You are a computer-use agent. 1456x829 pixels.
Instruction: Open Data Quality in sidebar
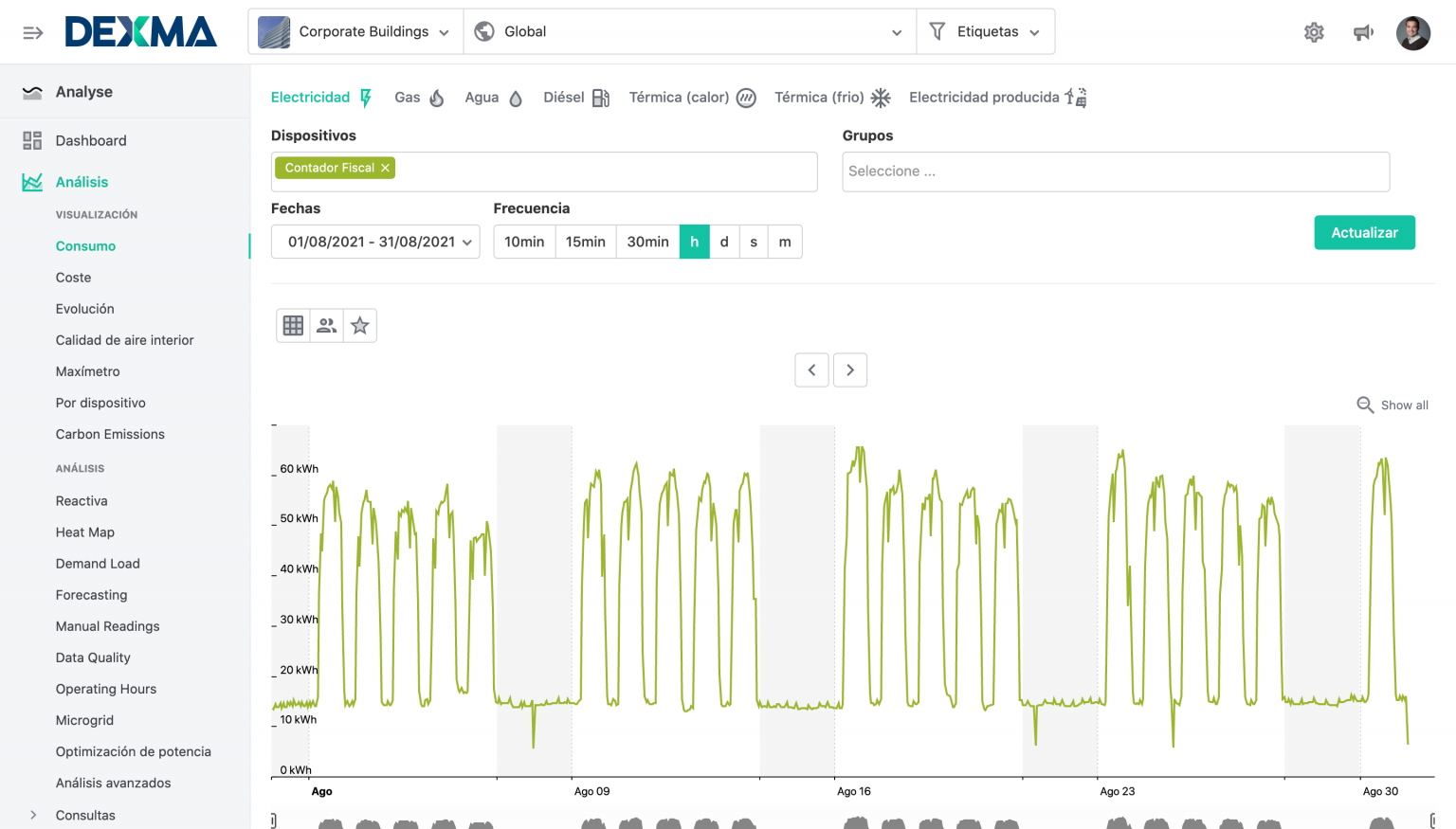point(93,658)
